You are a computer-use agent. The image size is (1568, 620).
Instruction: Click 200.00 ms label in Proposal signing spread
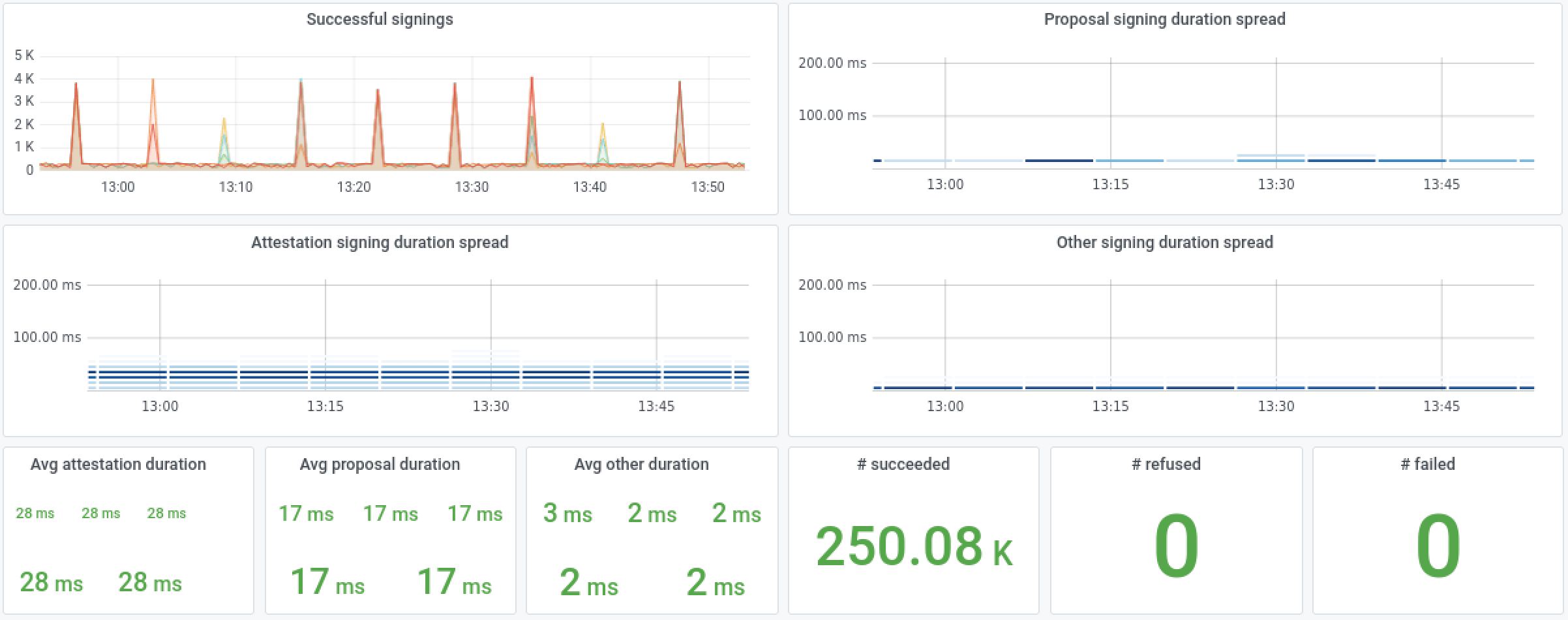pos(832,63)
